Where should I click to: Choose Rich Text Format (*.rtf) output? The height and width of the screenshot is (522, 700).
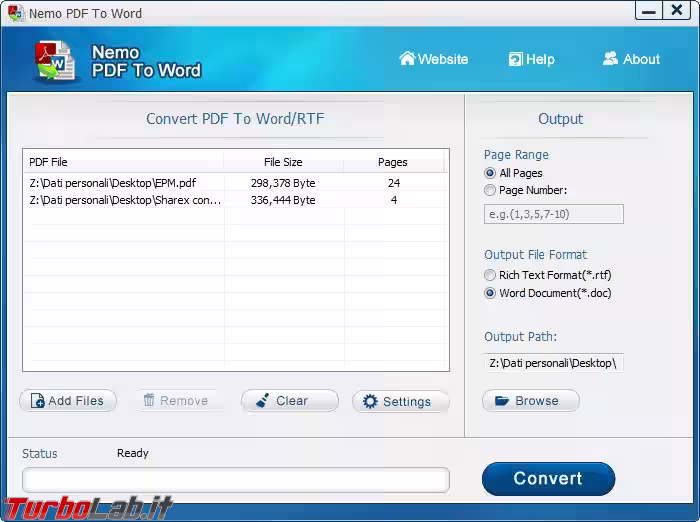point(490,275)
